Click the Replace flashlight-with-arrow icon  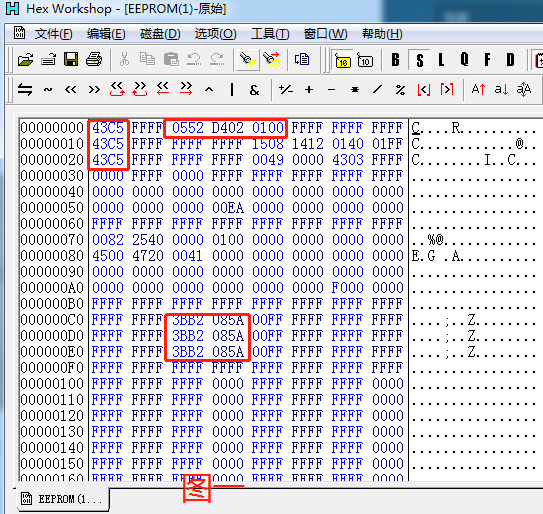(271, 60)
